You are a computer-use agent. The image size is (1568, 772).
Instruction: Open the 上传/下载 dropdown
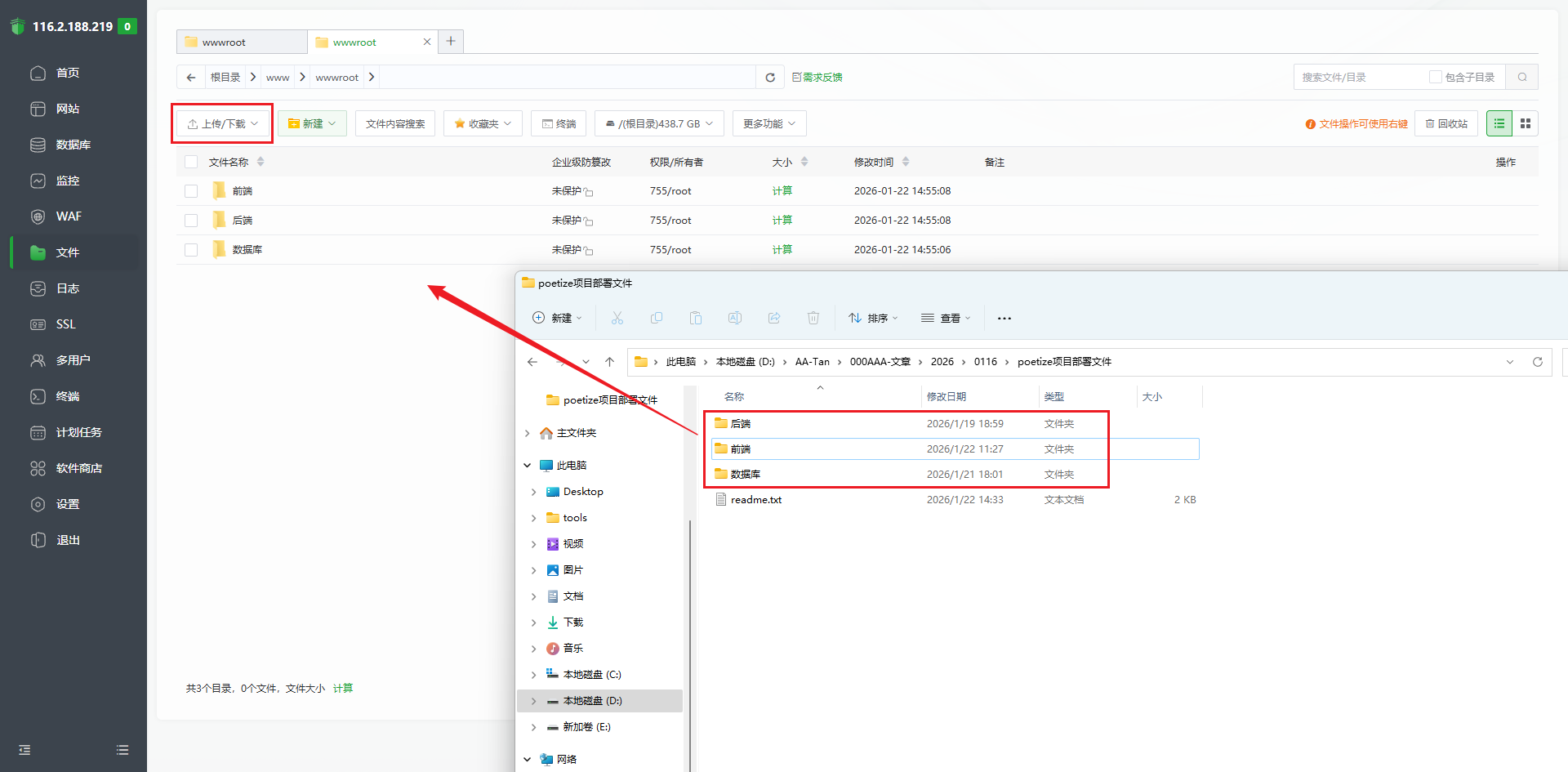coord(222,124)
